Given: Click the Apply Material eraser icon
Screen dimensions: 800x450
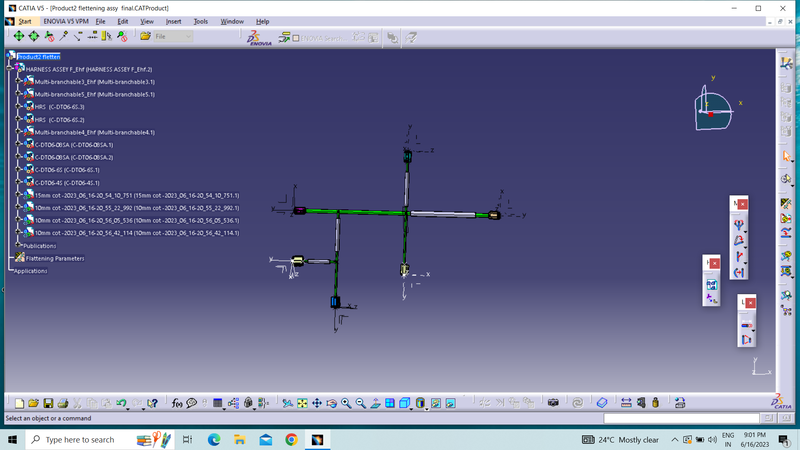Looking at the screenshot, I should pyautogui.click(x=602, y=404).
